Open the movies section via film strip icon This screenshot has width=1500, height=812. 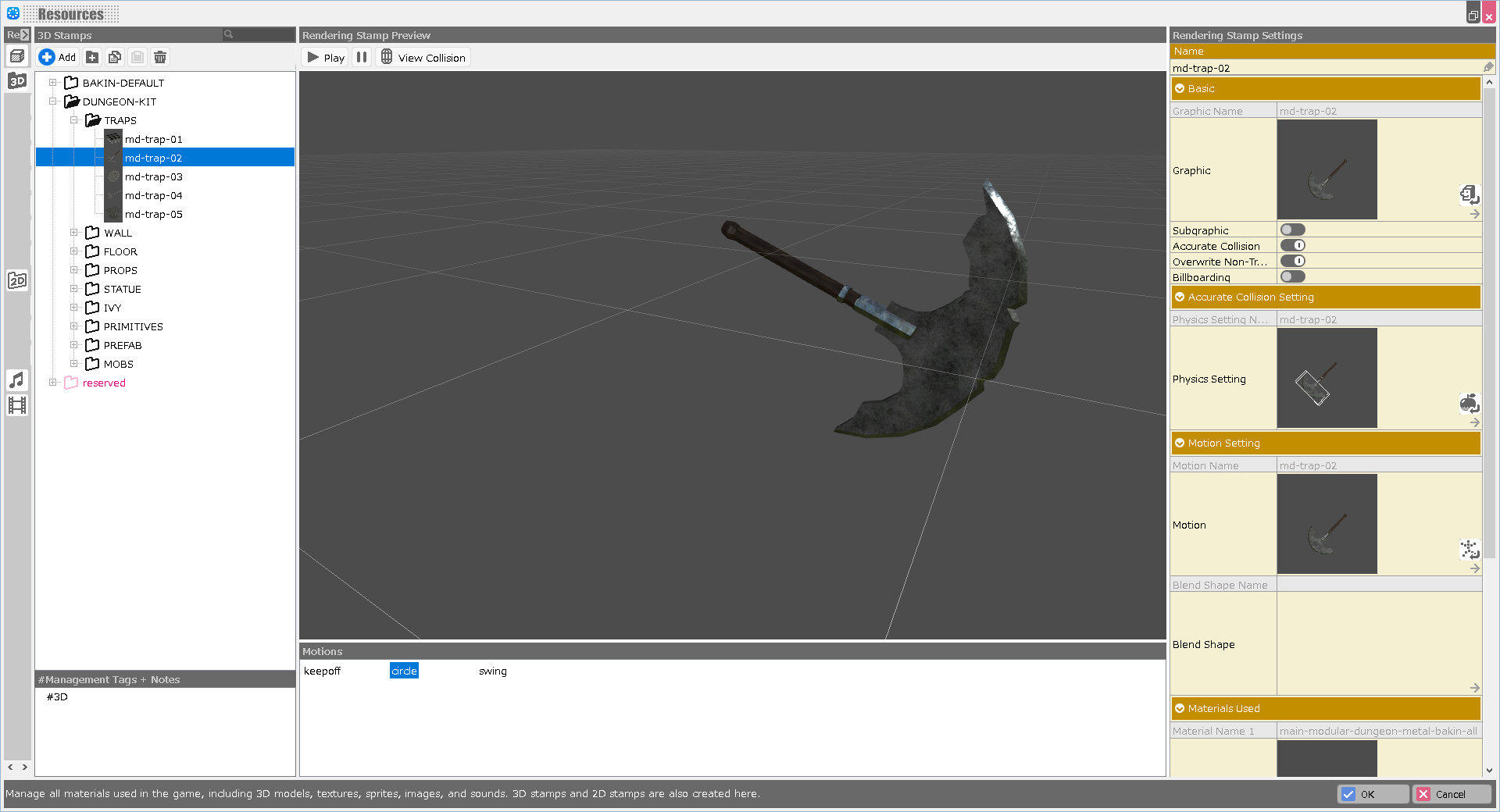click(16, 404)
